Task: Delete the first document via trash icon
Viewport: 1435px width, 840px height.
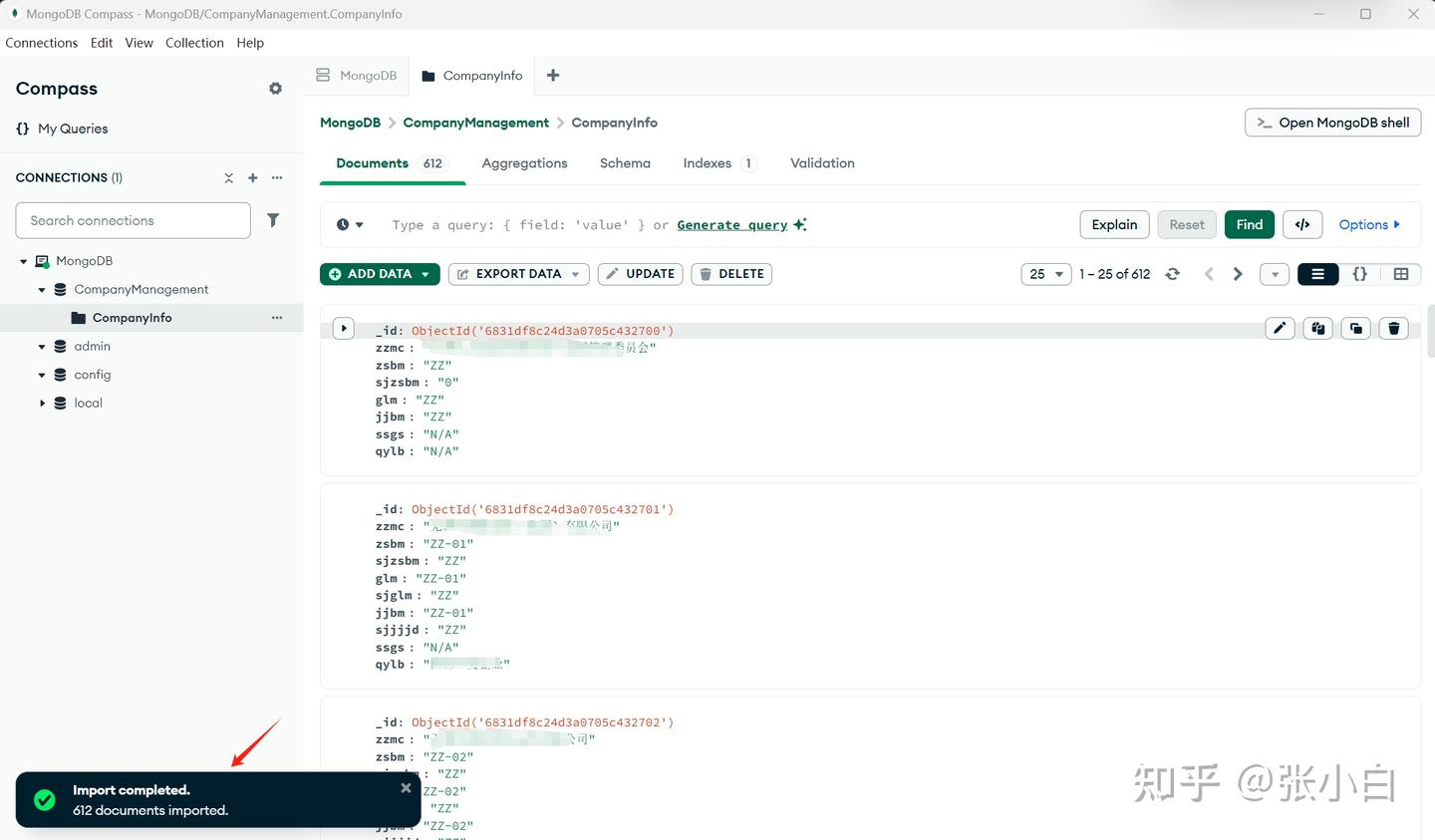Action: [1393, 328]
